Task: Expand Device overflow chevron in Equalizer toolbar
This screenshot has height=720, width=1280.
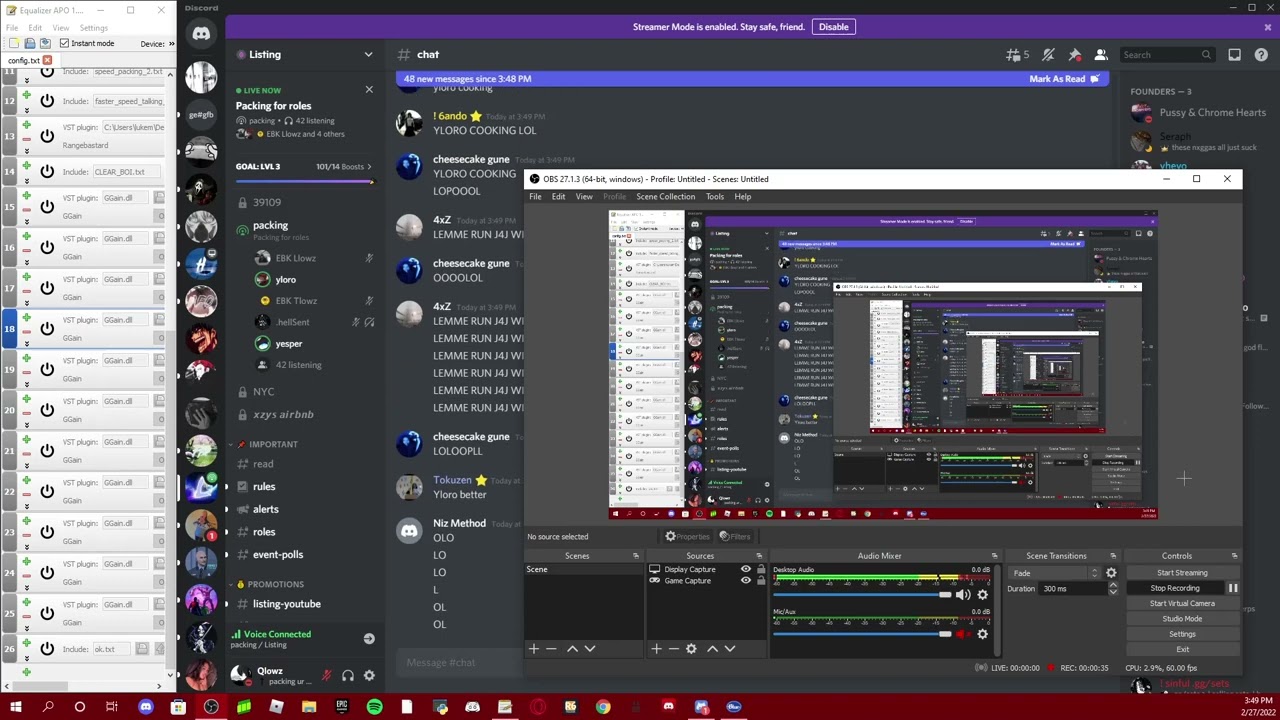Action: [x=171, y=43]
